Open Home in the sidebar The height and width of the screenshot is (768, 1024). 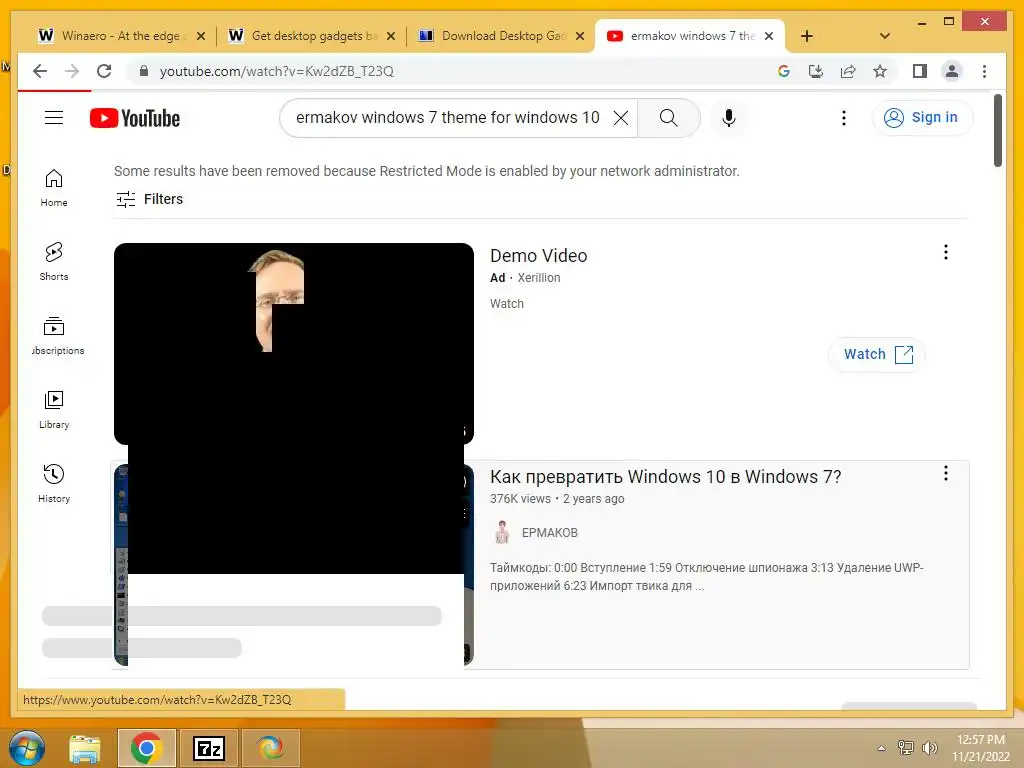[x=54, y=188]
